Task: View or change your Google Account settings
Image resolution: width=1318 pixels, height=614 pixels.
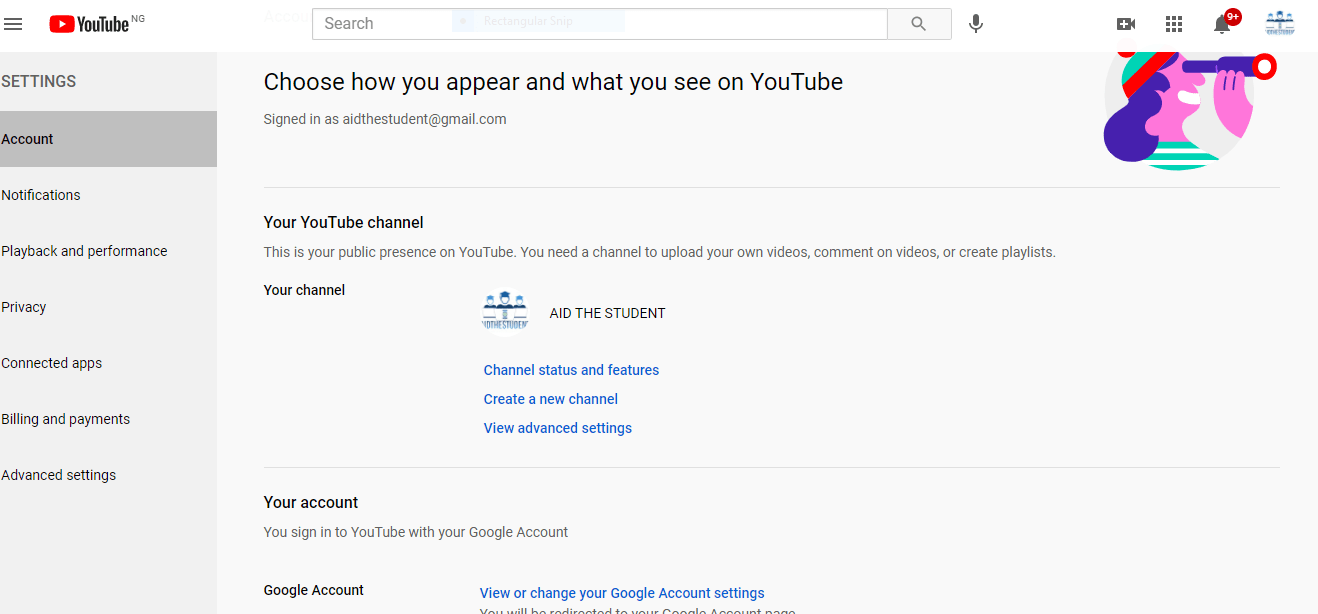Action: pyautogui.click(x=622, y=592)
